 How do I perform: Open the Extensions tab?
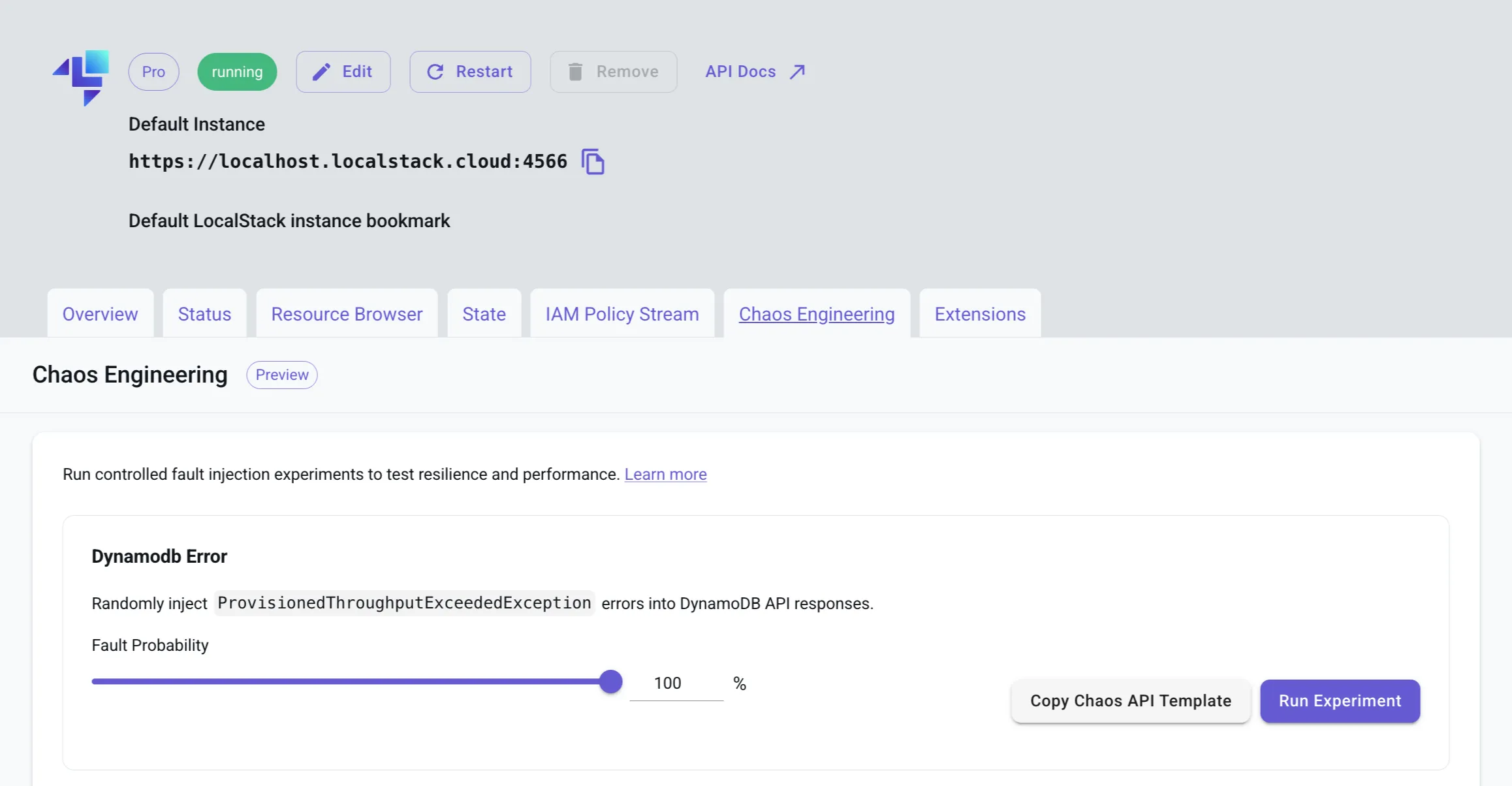coord(979,314)
